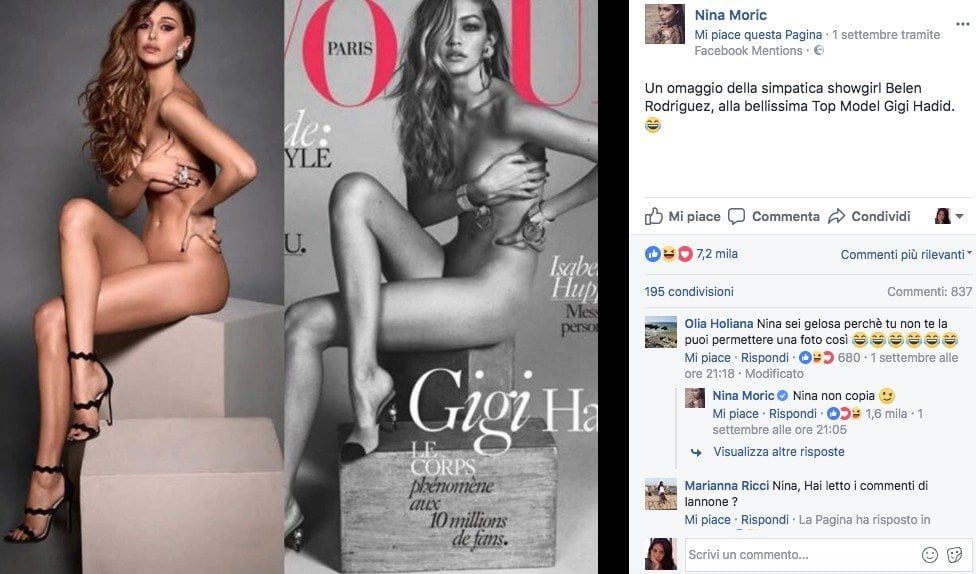Click the Mi piace thumbs-up icon
Screen dimensions: 976x574
(x=654, y=216)
